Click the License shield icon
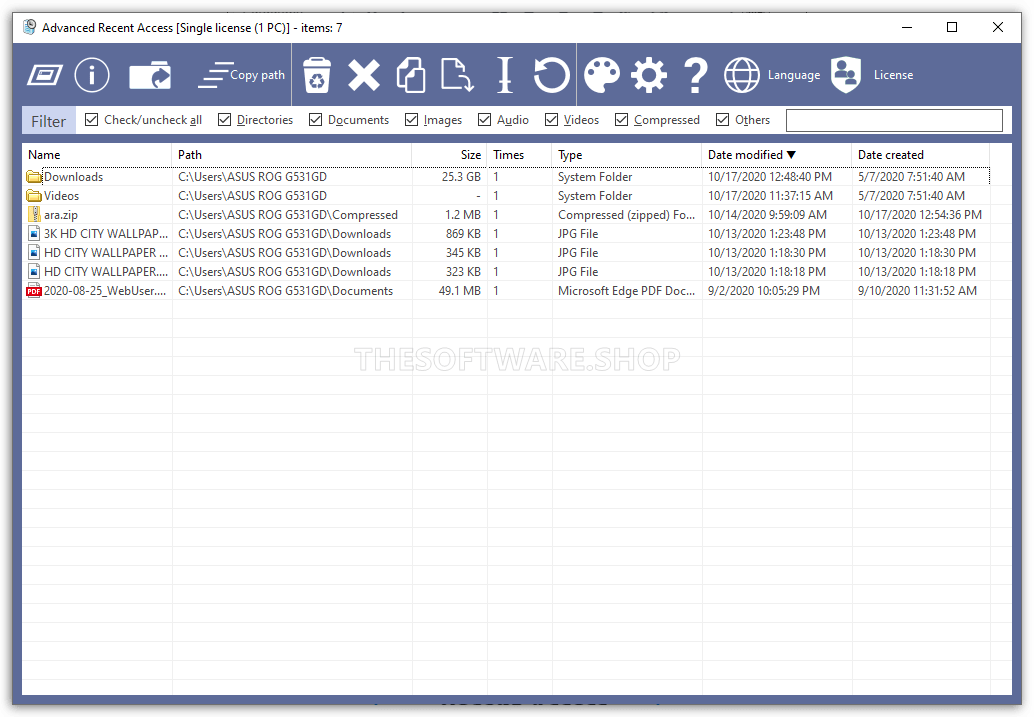Screen dimensions: 1034x717 click(x=846, y=75)
